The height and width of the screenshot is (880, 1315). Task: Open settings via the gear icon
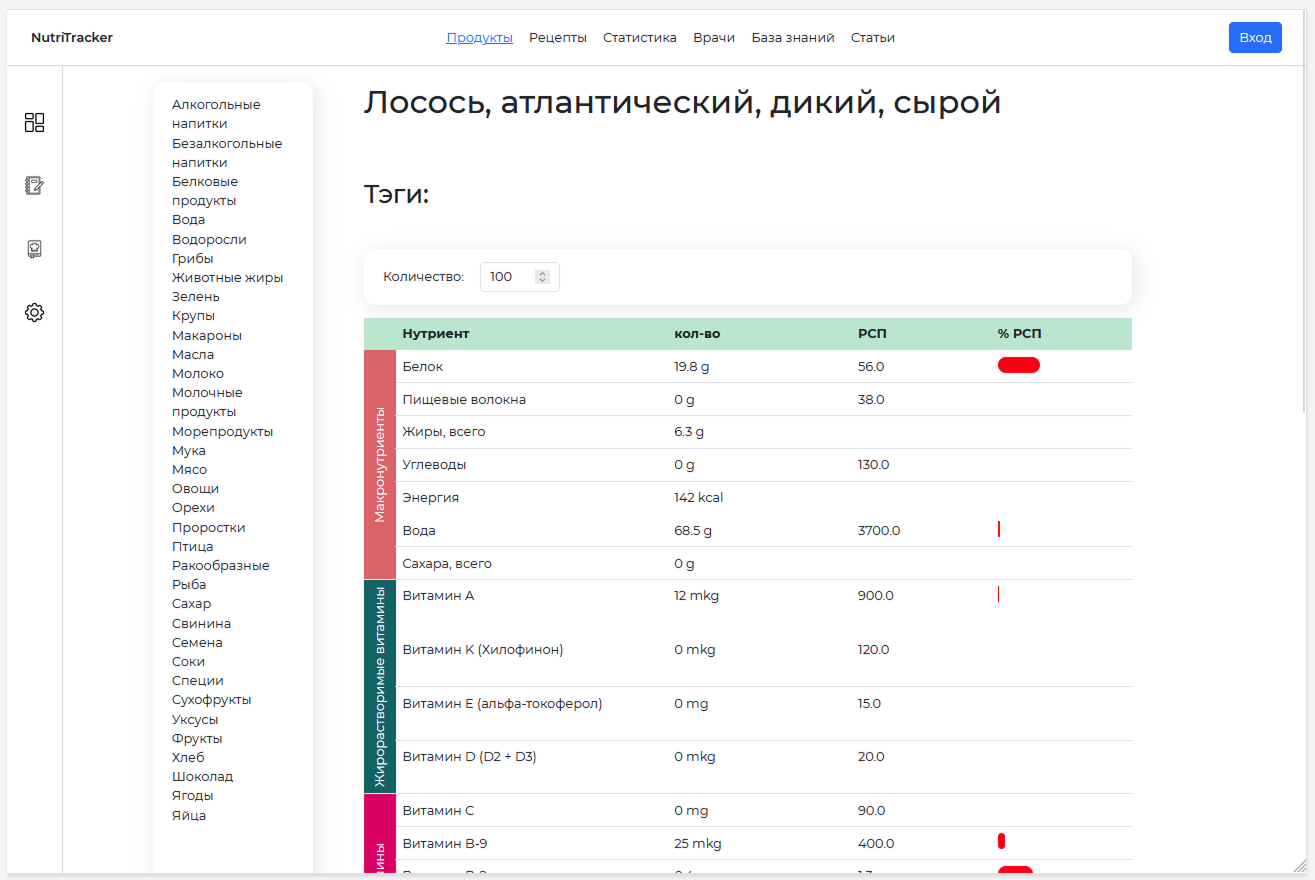click(34, 312)
